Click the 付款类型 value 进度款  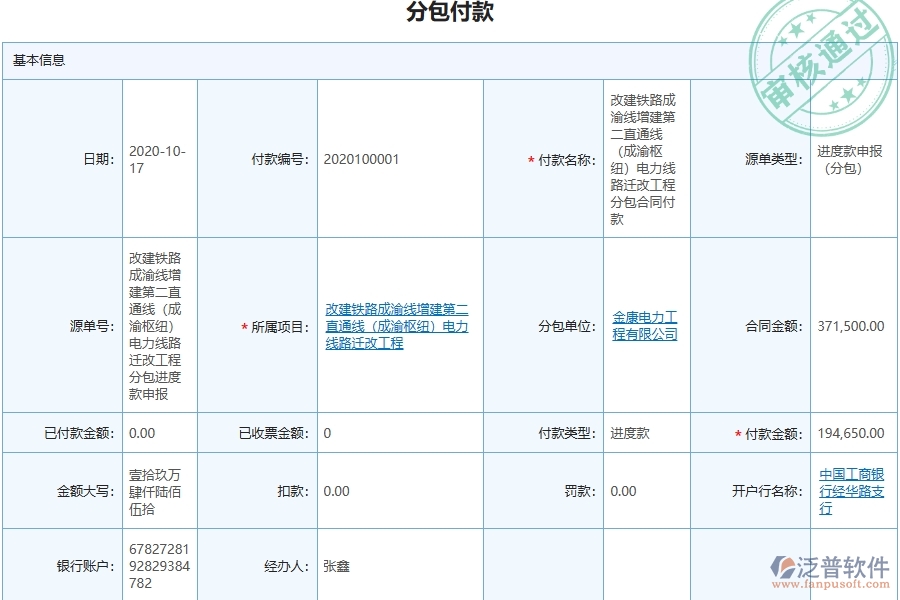click(x=630, y=433)
